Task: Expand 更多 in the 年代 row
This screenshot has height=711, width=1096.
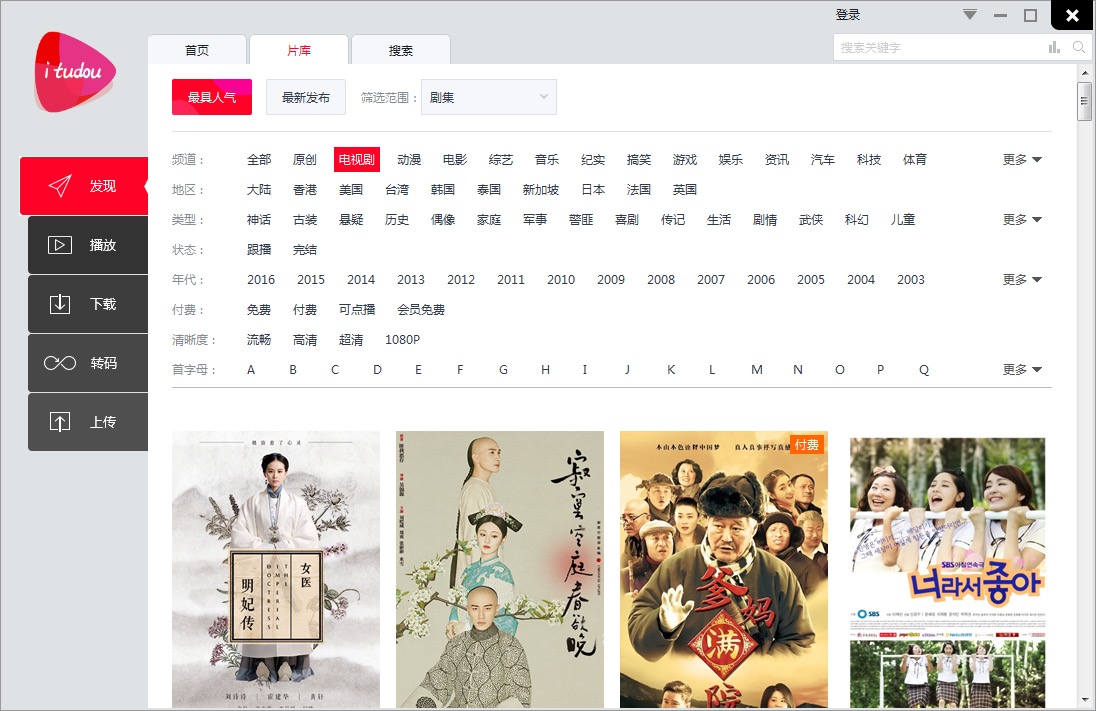Action: coord(1022,280)
